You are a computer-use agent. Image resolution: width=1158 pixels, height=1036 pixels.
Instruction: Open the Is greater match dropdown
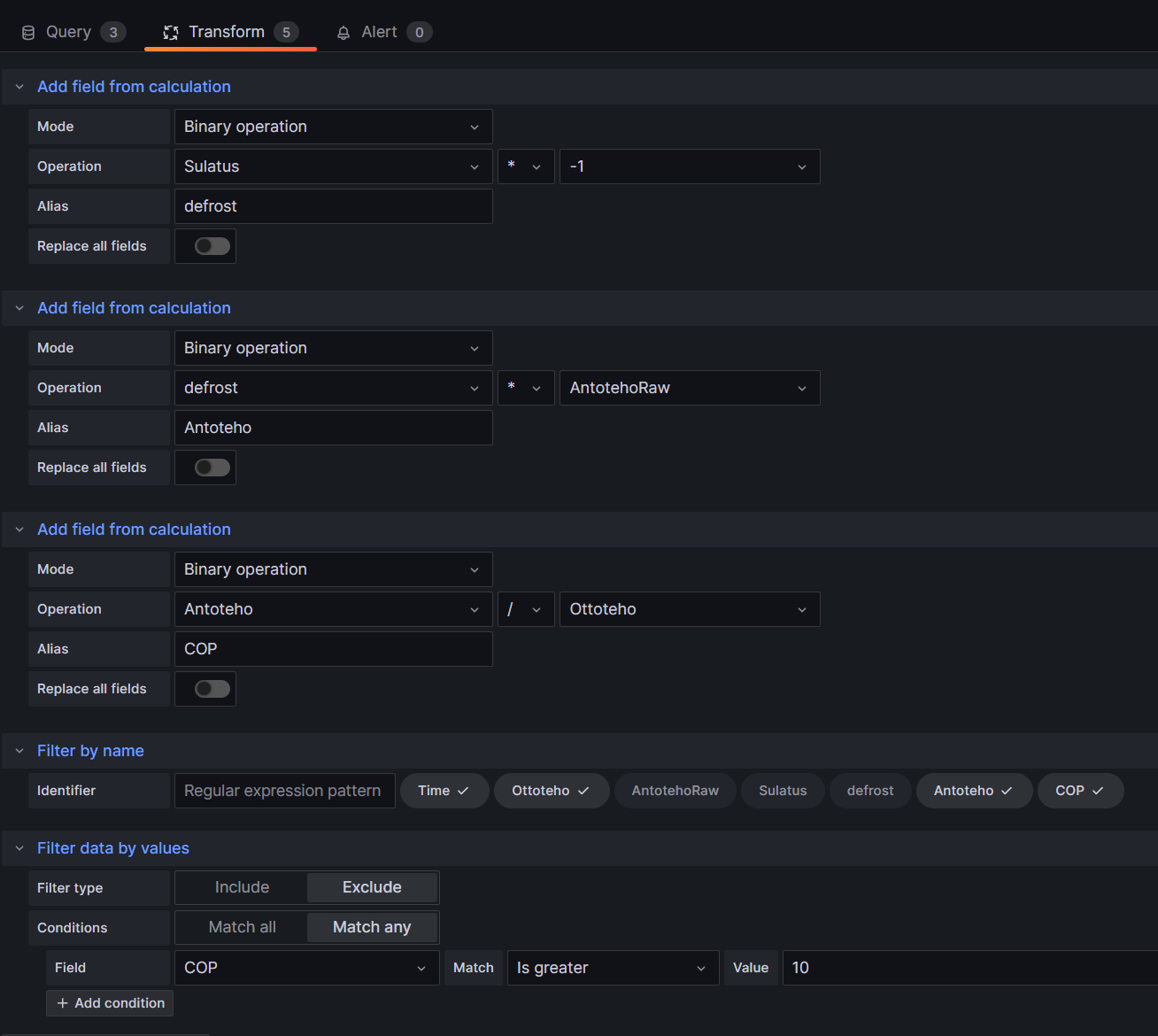(x=613, y=968)
